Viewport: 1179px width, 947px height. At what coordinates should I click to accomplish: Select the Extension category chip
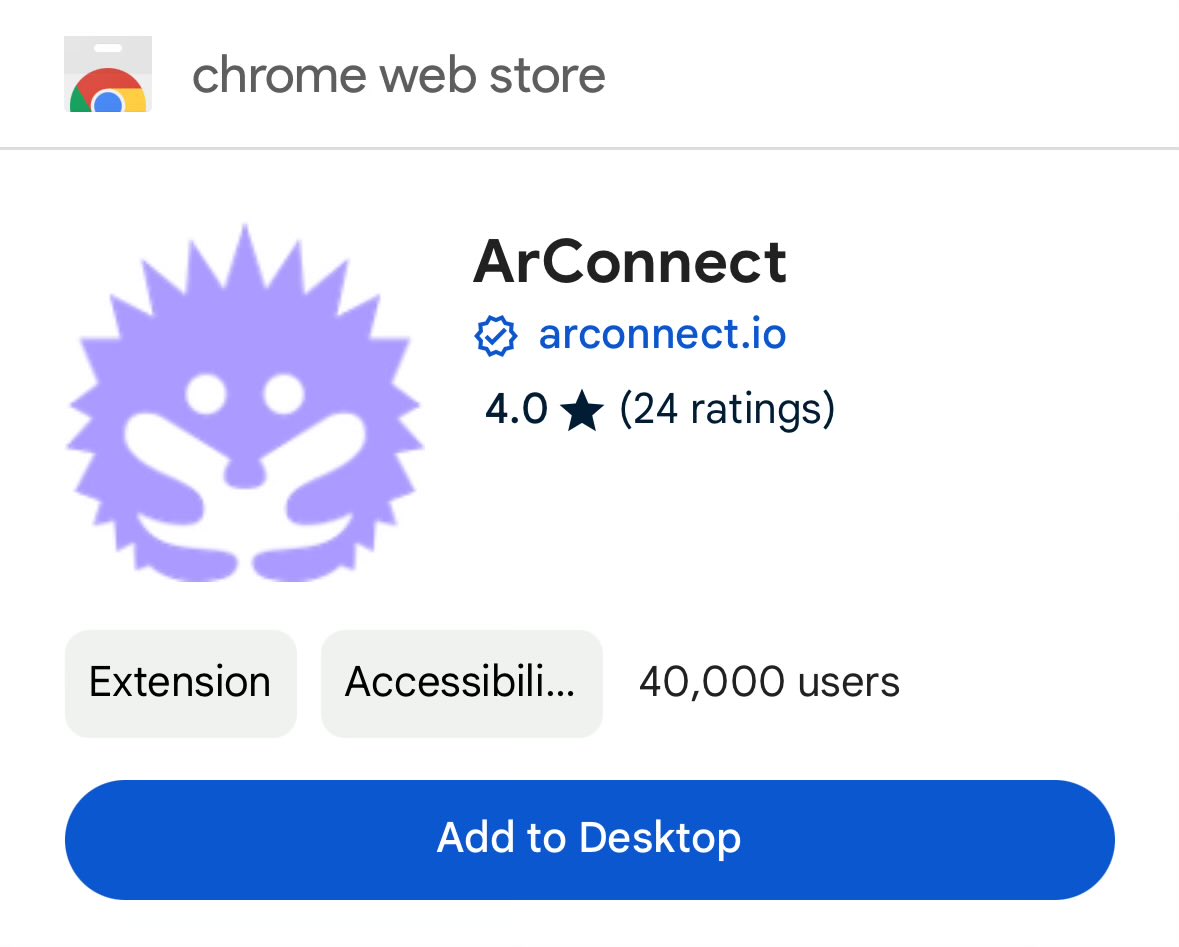point(180,683)
